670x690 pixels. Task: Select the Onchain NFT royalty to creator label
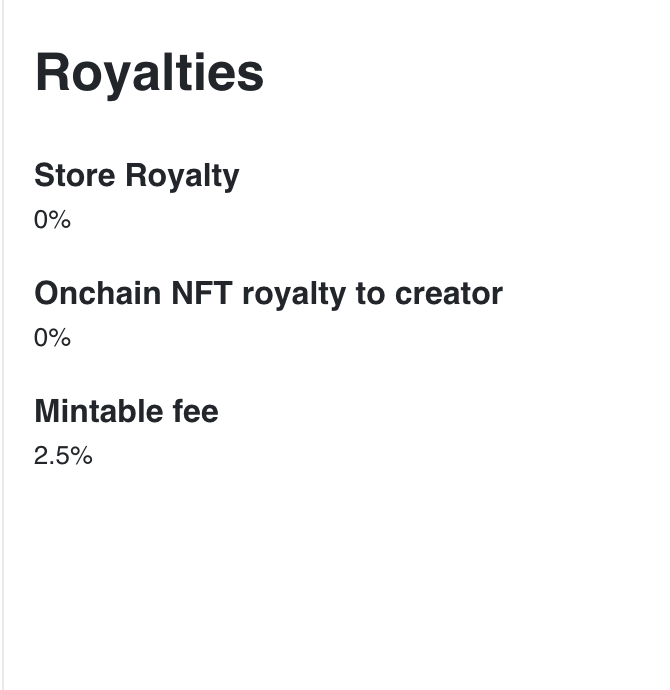[268, 294]
